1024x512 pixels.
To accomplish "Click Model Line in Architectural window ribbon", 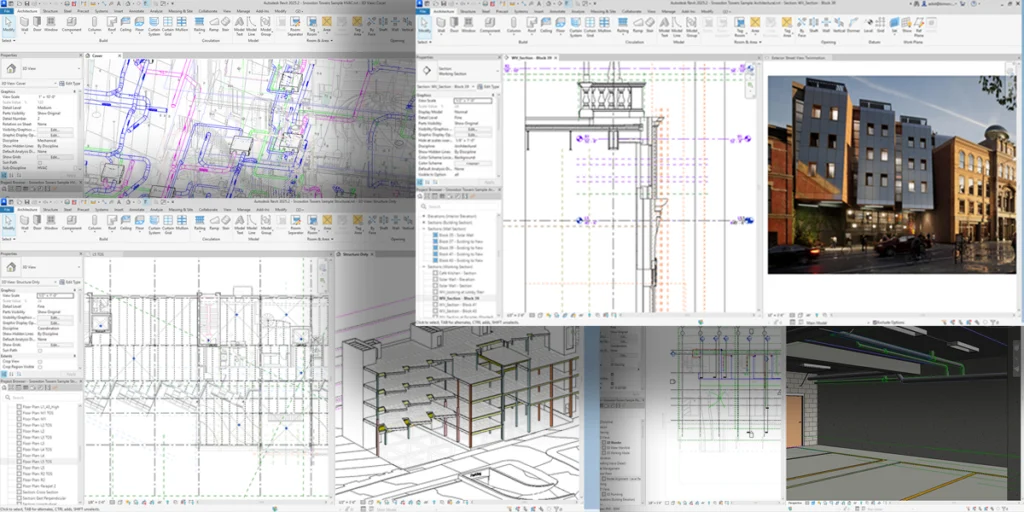I will [677, 26].
